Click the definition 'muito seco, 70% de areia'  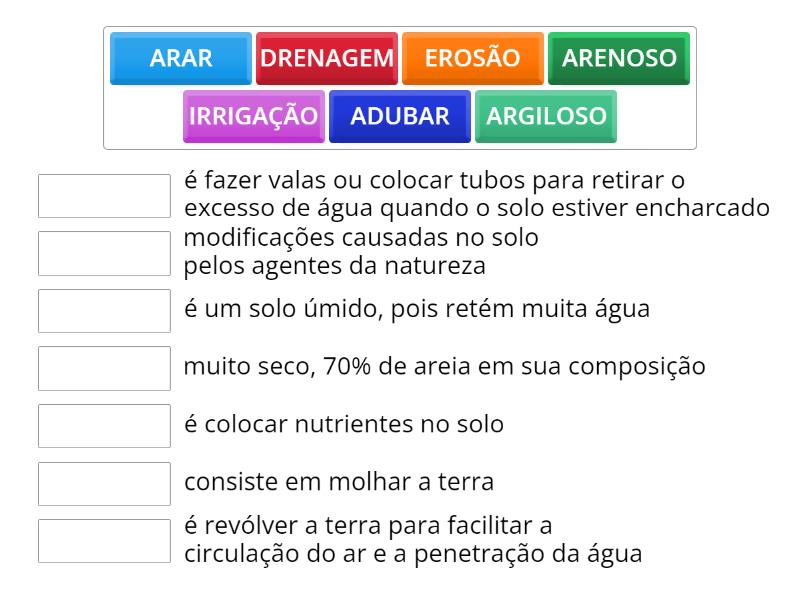pos(444,366)
